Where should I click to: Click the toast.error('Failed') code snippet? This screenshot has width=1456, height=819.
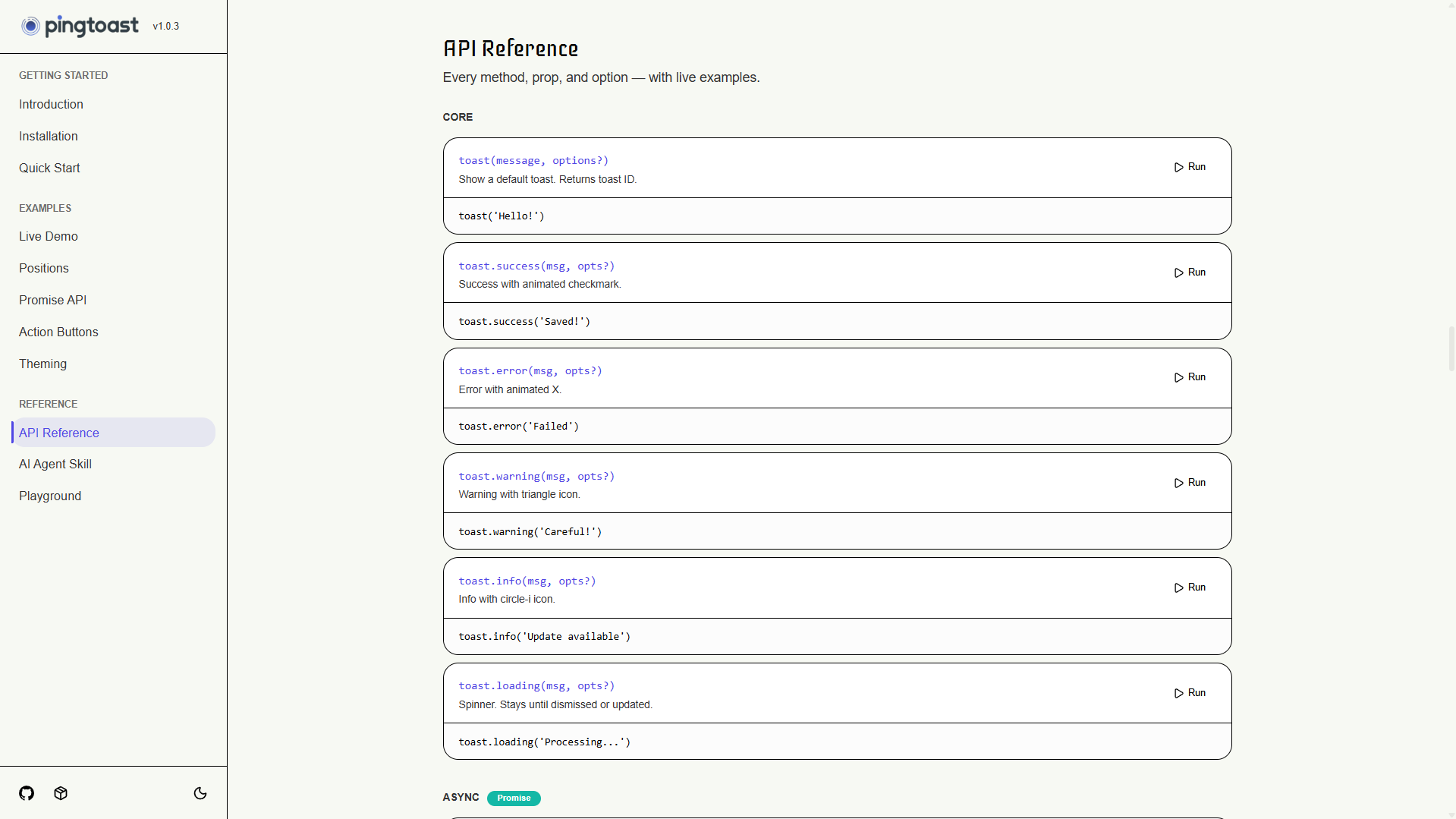pos(518,427)
